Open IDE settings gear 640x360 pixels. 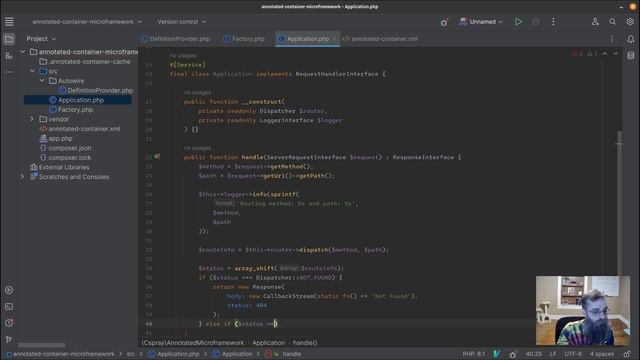point(630,22)
